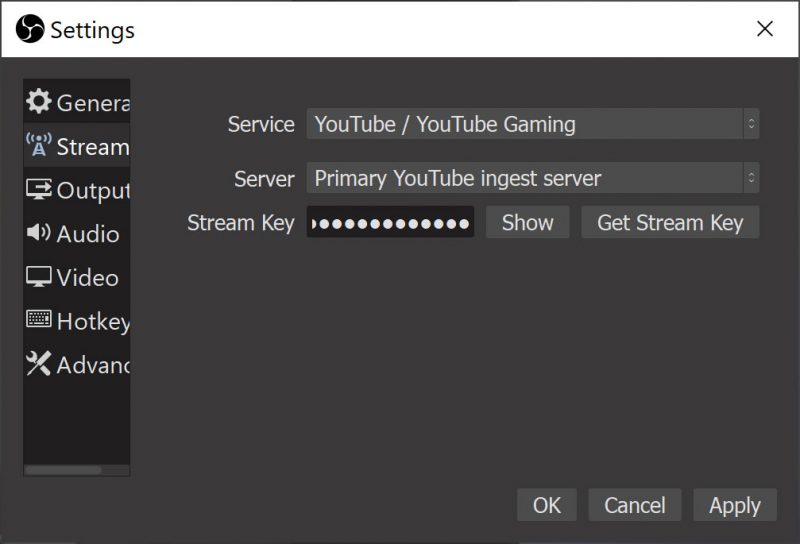Image resolution: width=800 pixels, height=544 pixels.
Task: Confirm settings with OK
Action: [547, 505]
